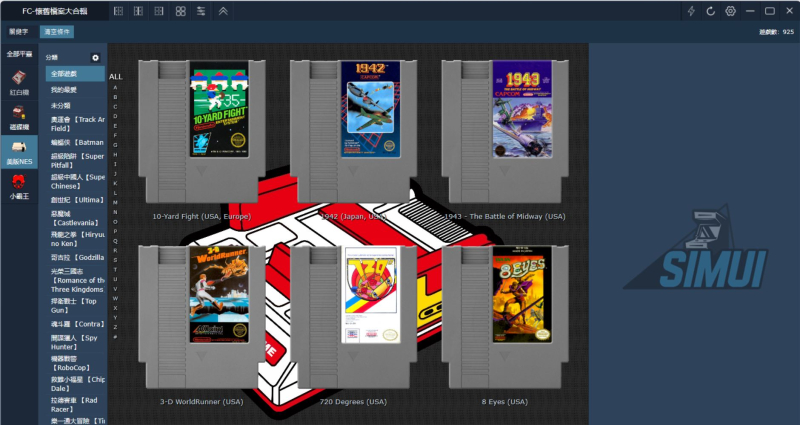Select the 全部遊戲 category

click(x=75, y=74)
